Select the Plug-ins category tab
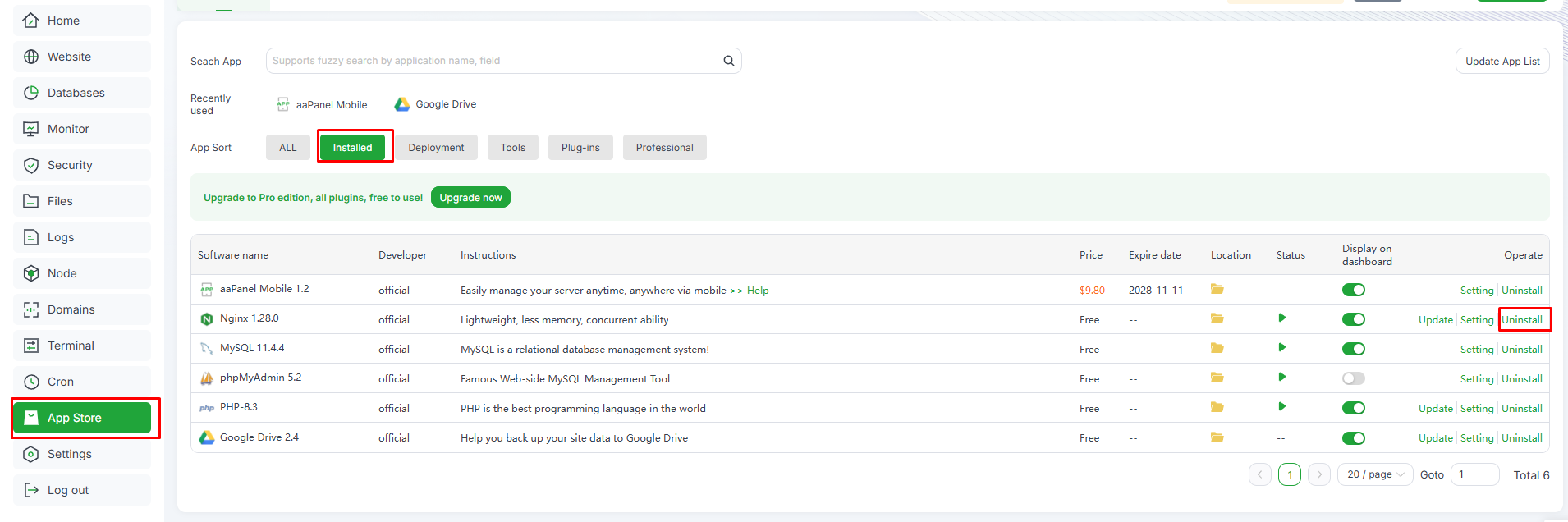This screenshot has width=1568, height=522. [580, 148]
